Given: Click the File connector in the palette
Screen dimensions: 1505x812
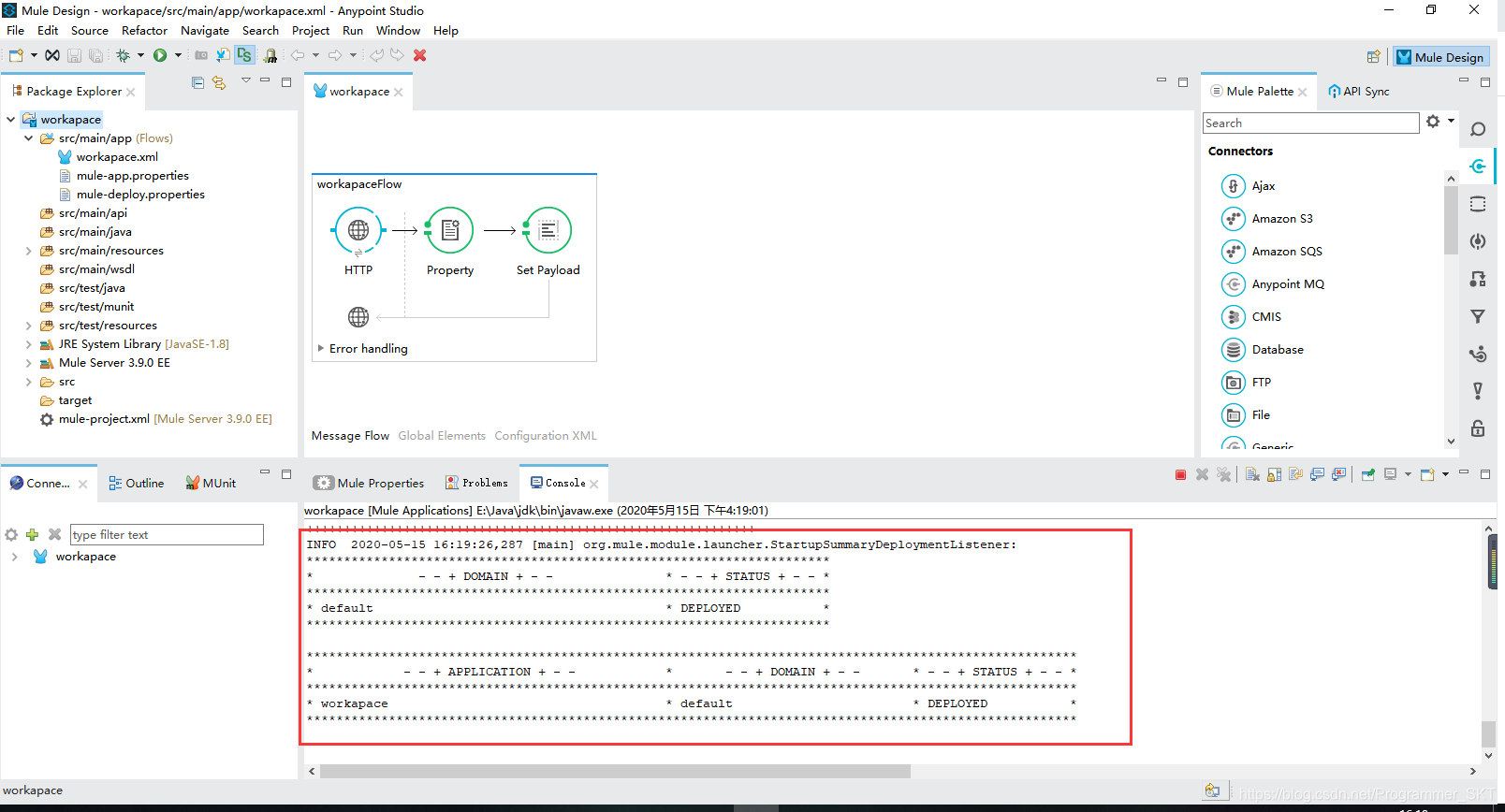Looking at the screenshot, I should pos(1246,415).
